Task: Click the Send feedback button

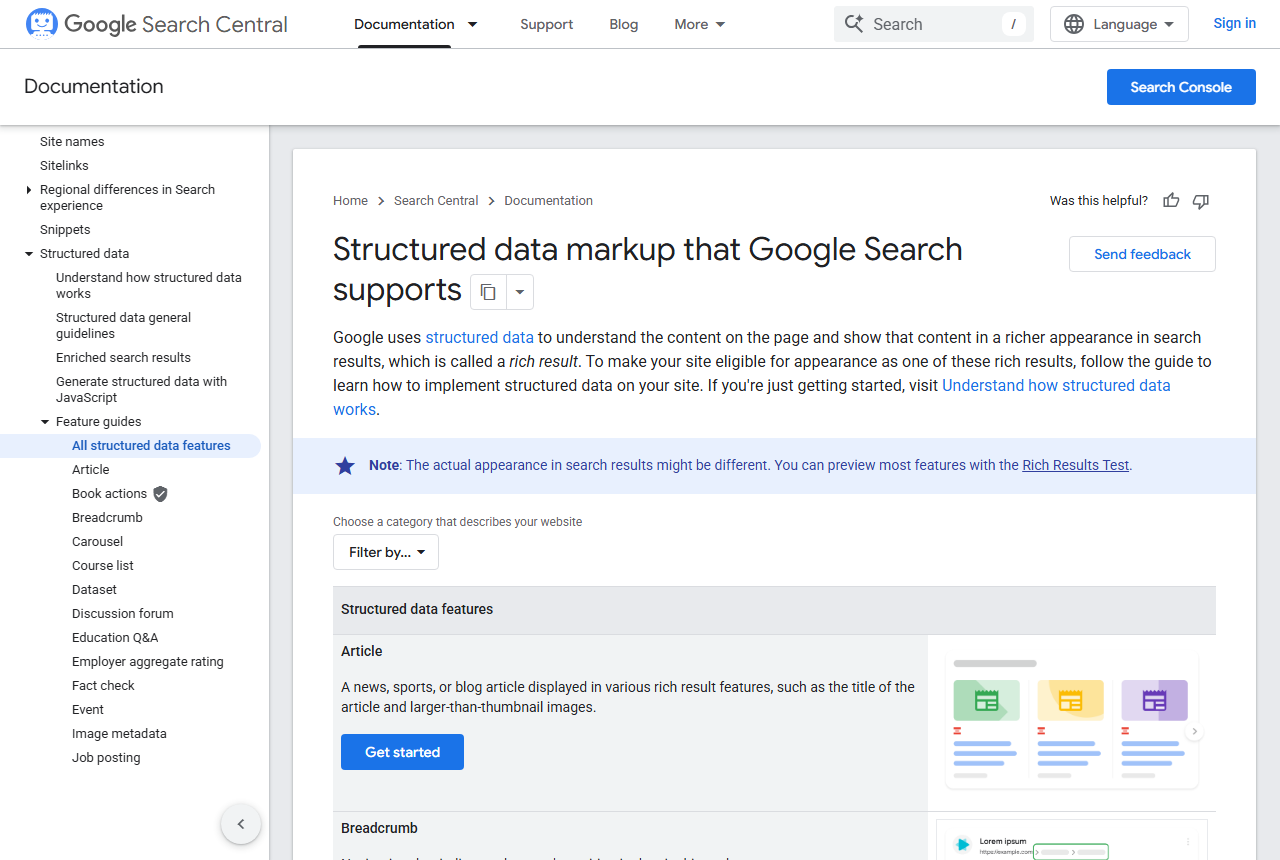Action: click(1142, 254)
